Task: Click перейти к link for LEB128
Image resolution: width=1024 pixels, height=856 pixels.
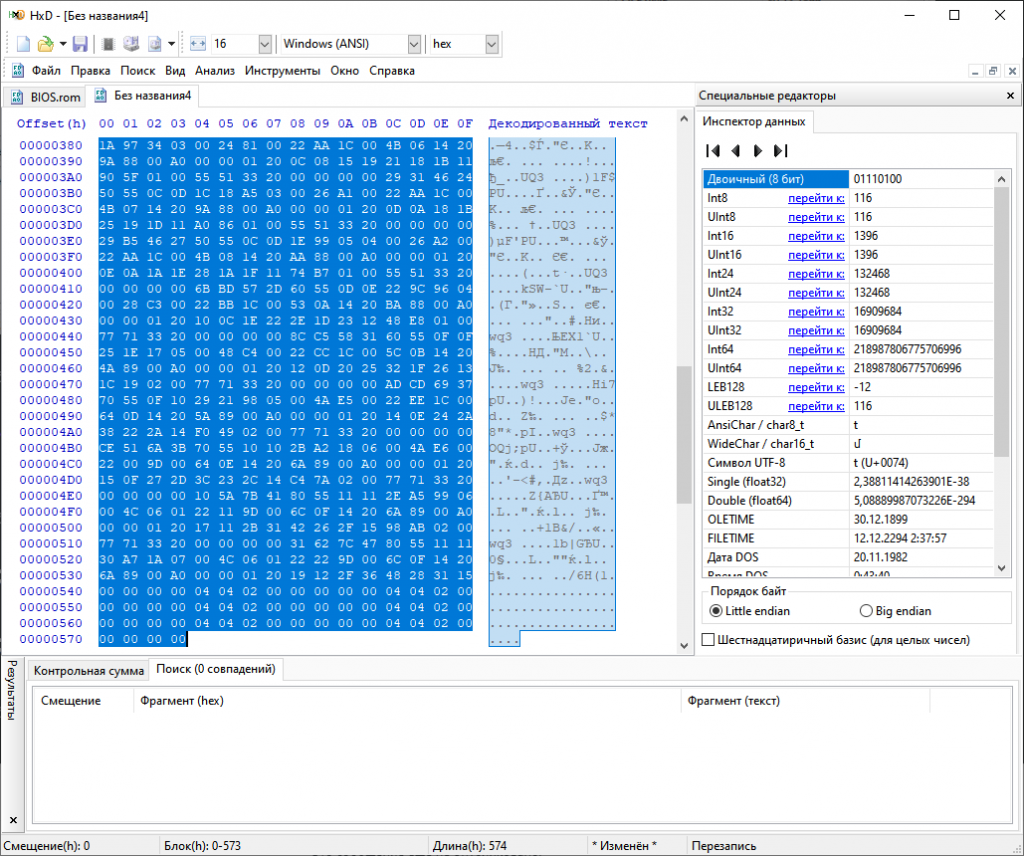Action: [x=816, y=387]
